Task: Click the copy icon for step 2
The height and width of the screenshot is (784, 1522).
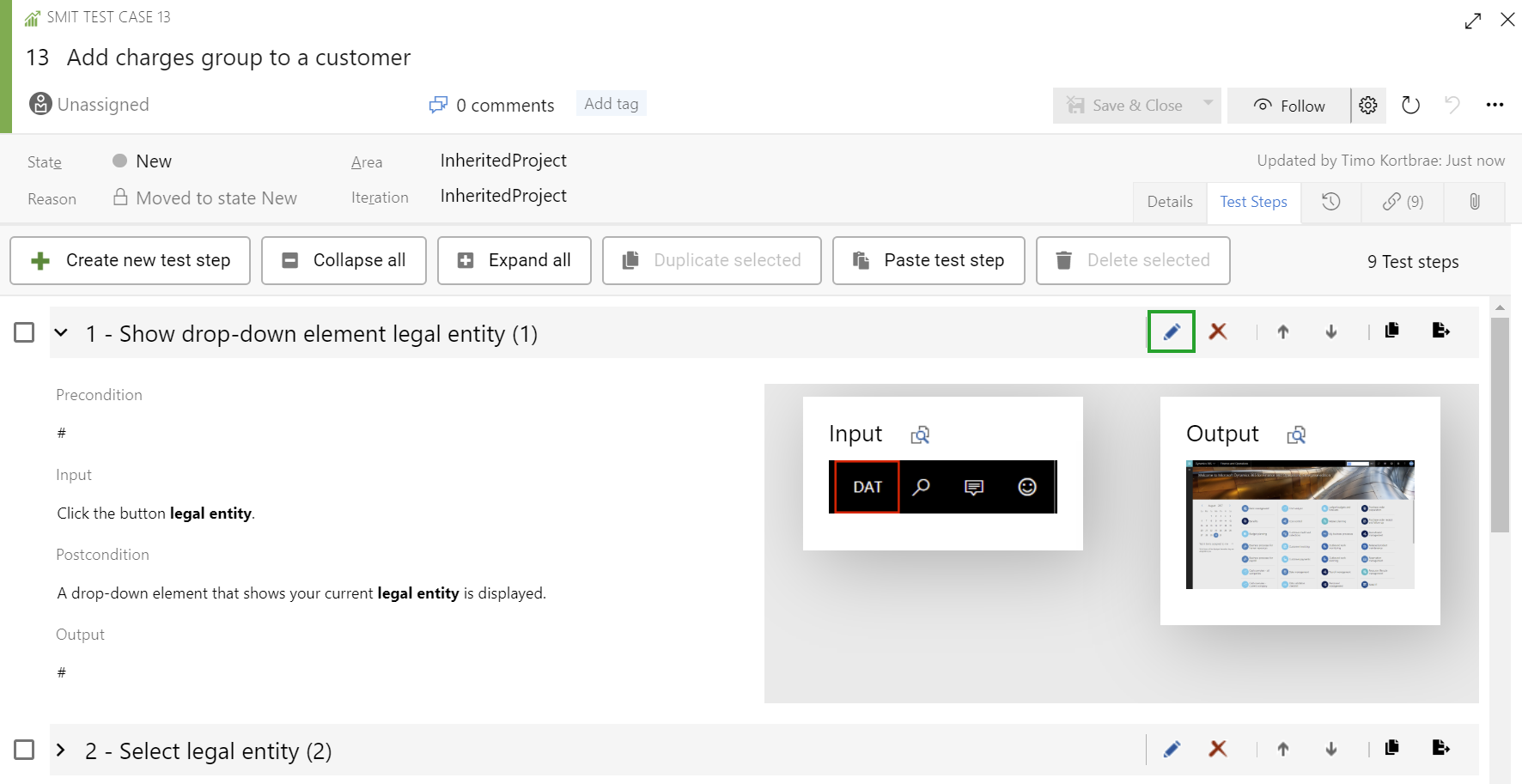Action: (x=1391, y=748)
